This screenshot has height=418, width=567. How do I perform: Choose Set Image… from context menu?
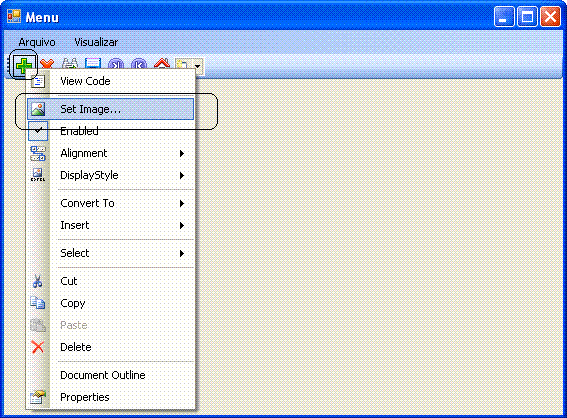(110, 109)
